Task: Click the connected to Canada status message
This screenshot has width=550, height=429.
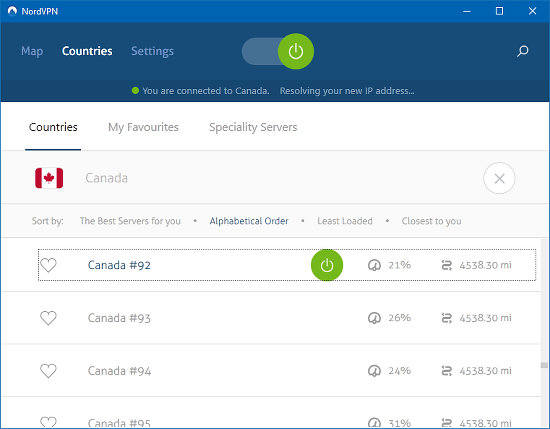Action: tap(206, 91)
